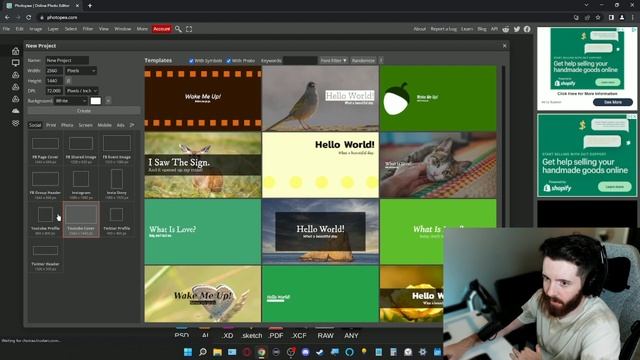Viewport: 640px width, 360px height.
Task: Click the Keywords input field
Action: (300, 60)
